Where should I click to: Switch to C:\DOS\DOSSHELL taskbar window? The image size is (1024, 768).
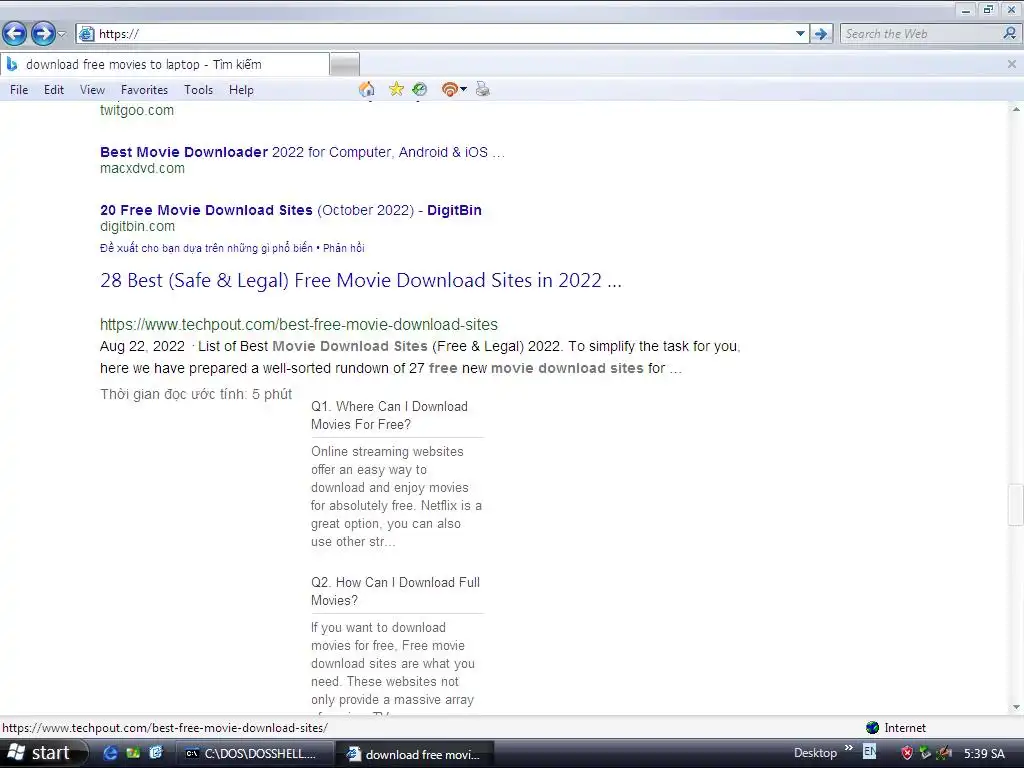(x=255, y=754)
